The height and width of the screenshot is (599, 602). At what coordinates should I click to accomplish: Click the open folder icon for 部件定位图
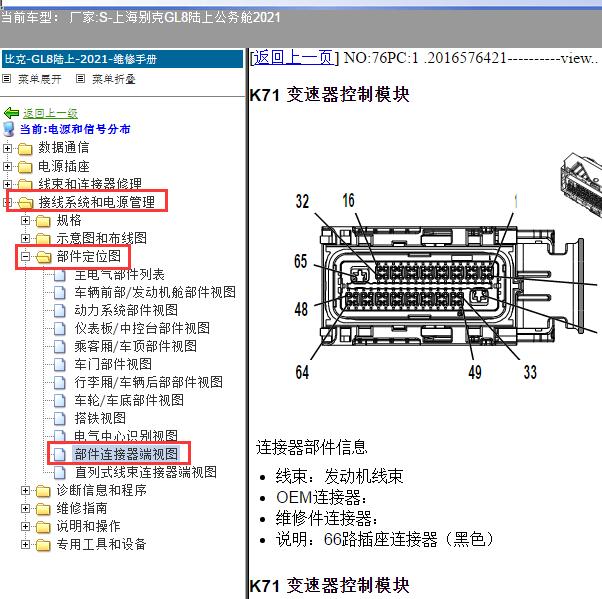pos(43,257)
